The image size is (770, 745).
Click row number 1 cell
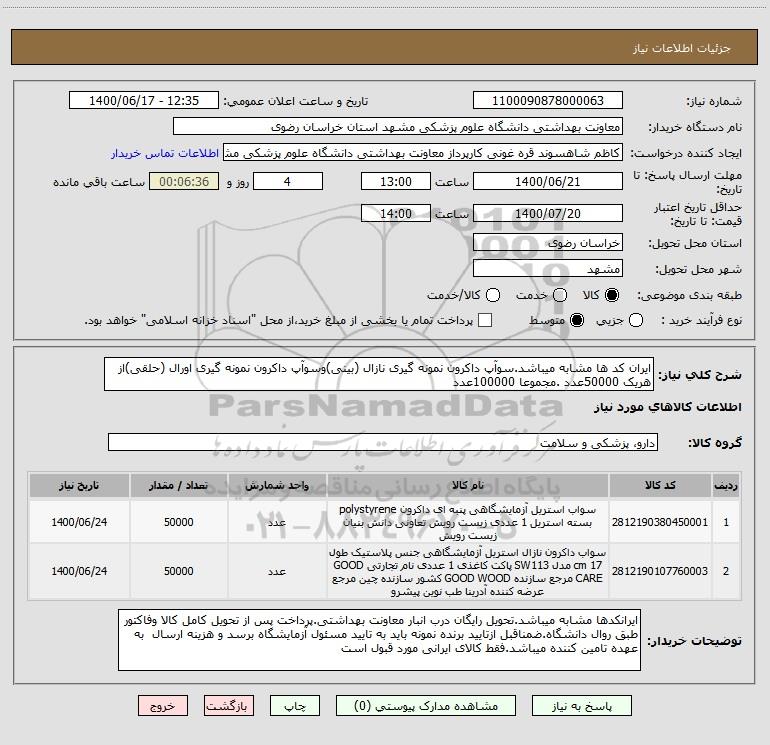(x=726, y=522)
